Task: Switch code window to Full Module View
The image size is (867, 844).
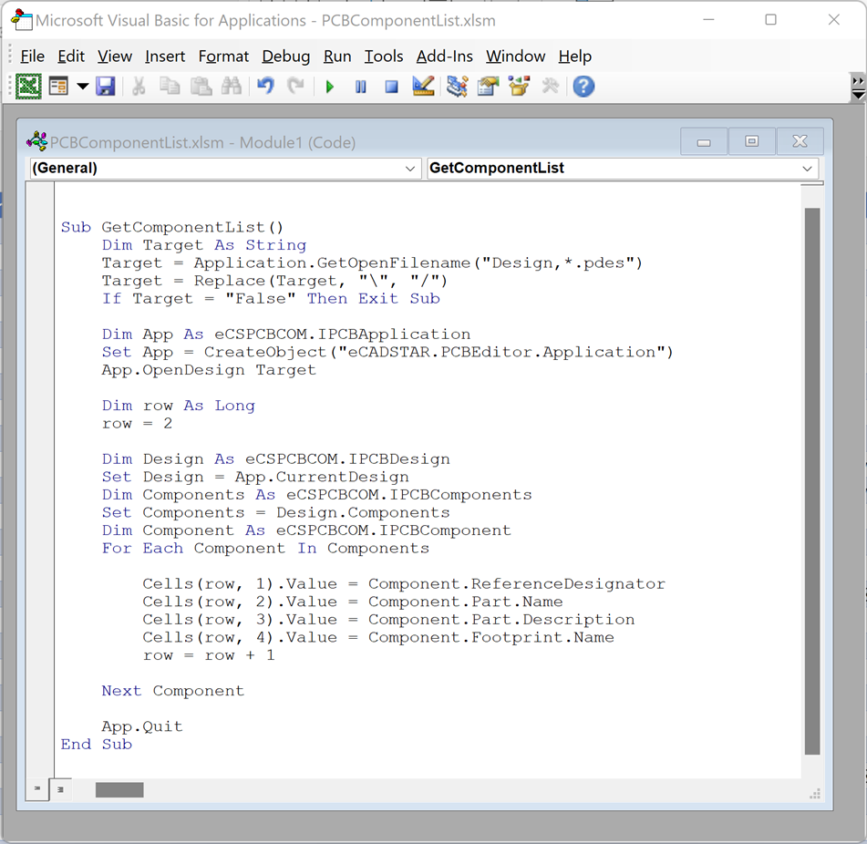Action: pyautogui.click(x=60, y=789)
